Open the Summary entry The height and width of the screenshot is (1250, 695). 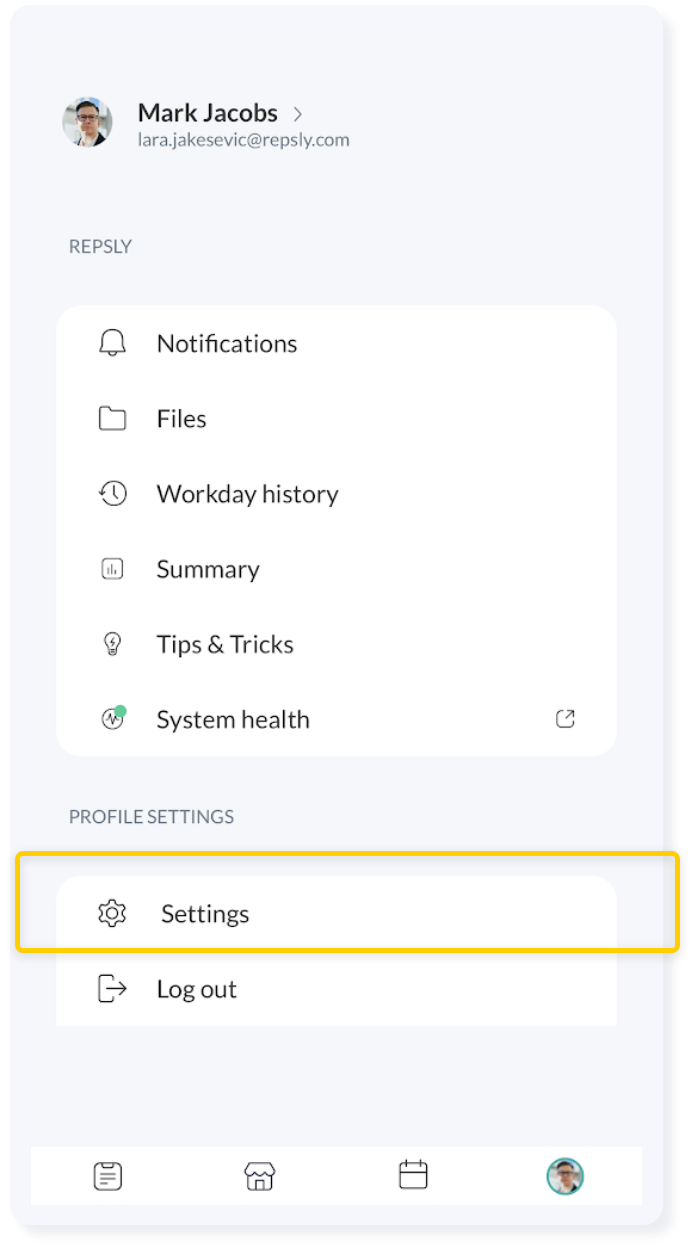coord(336,569)
